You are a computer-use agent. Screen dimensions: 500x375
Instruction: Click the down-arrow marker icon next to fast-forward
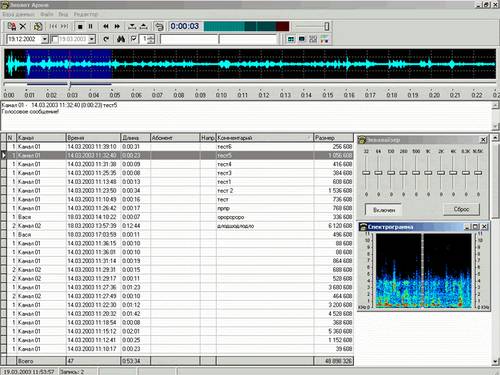(132, 26)
